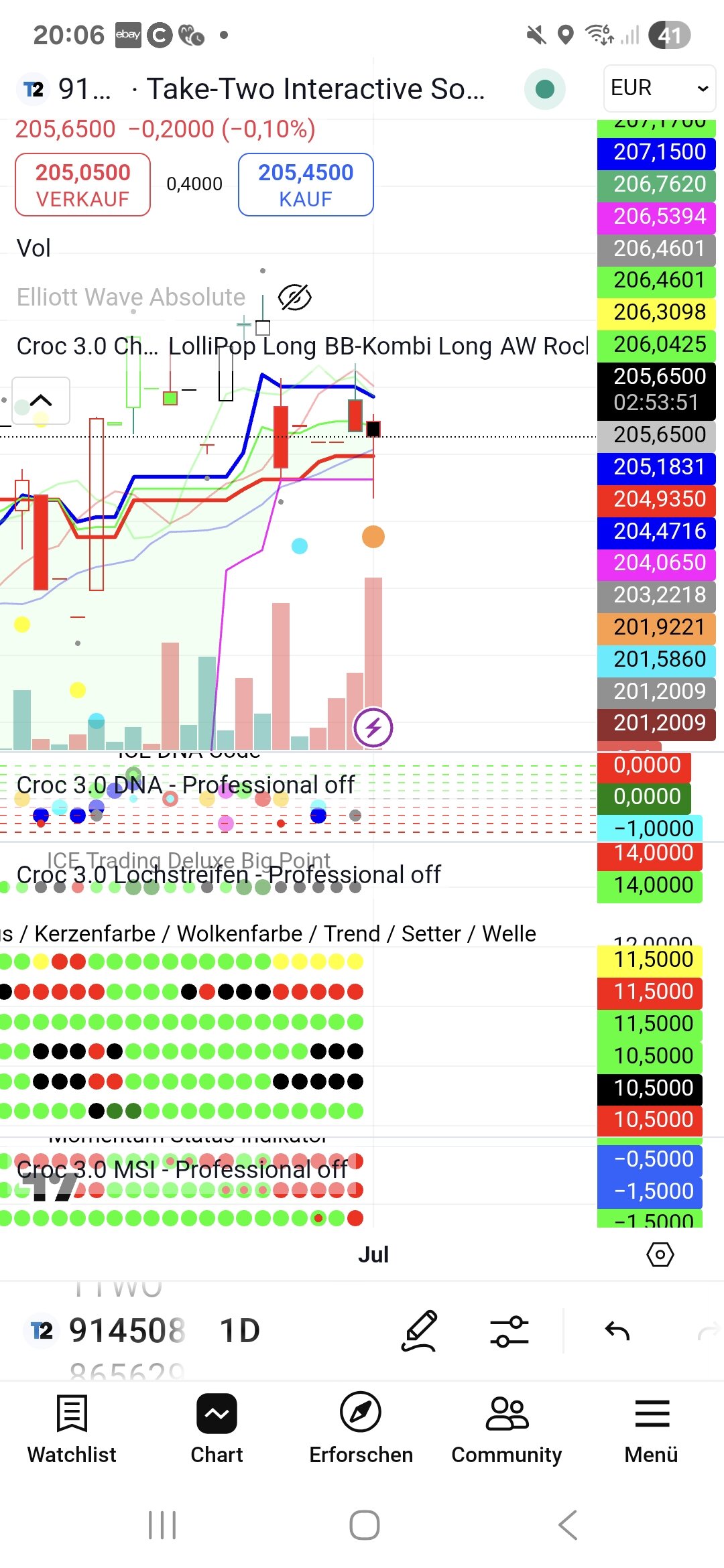
Task: Toggle Elliott Wave Absolute visibility eye
Action: pyautogui.click(x=294, y=298)
